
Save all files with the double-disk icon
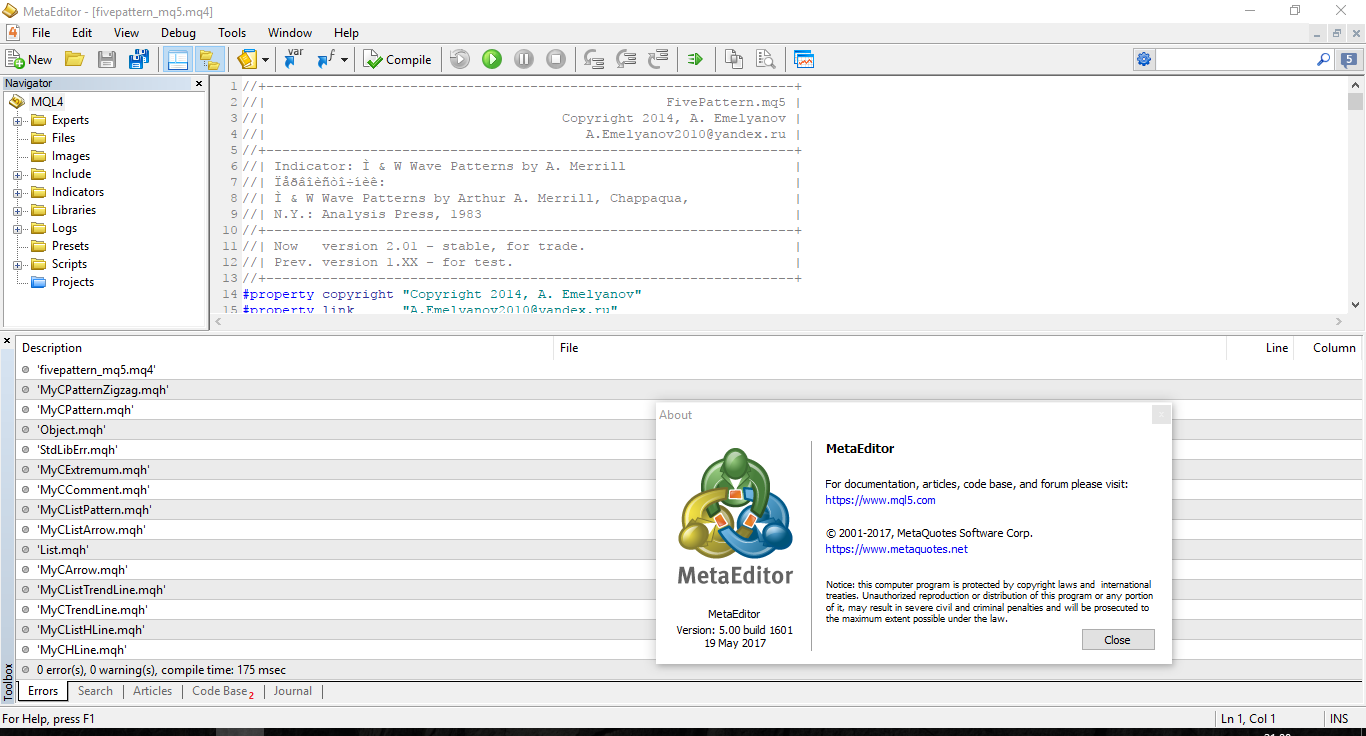pyautogui.click(x=139, y=60)
